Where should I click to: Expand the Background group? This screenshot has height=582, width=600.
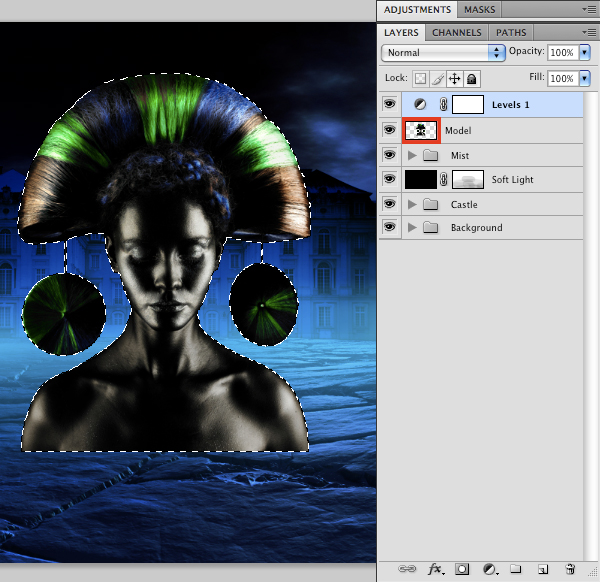pos(412,228)
